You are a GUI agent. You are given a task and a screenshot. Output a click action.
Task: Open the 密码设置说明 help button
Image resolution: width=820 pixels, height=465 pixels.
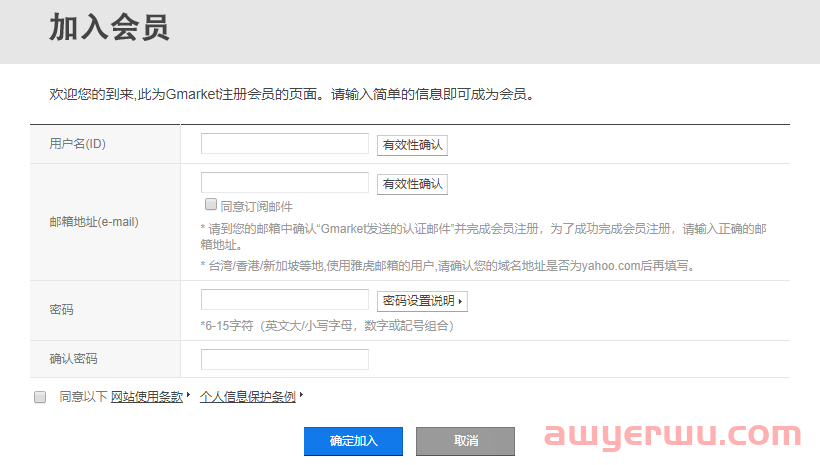pyautogui.click(x=422, y=301)
